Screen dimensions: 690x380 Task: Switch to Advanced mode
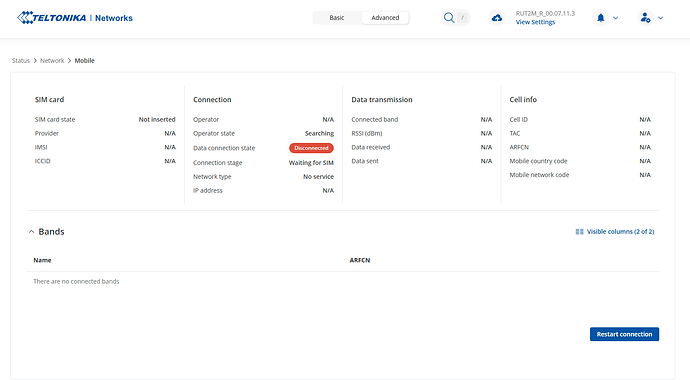pos(385,18)
